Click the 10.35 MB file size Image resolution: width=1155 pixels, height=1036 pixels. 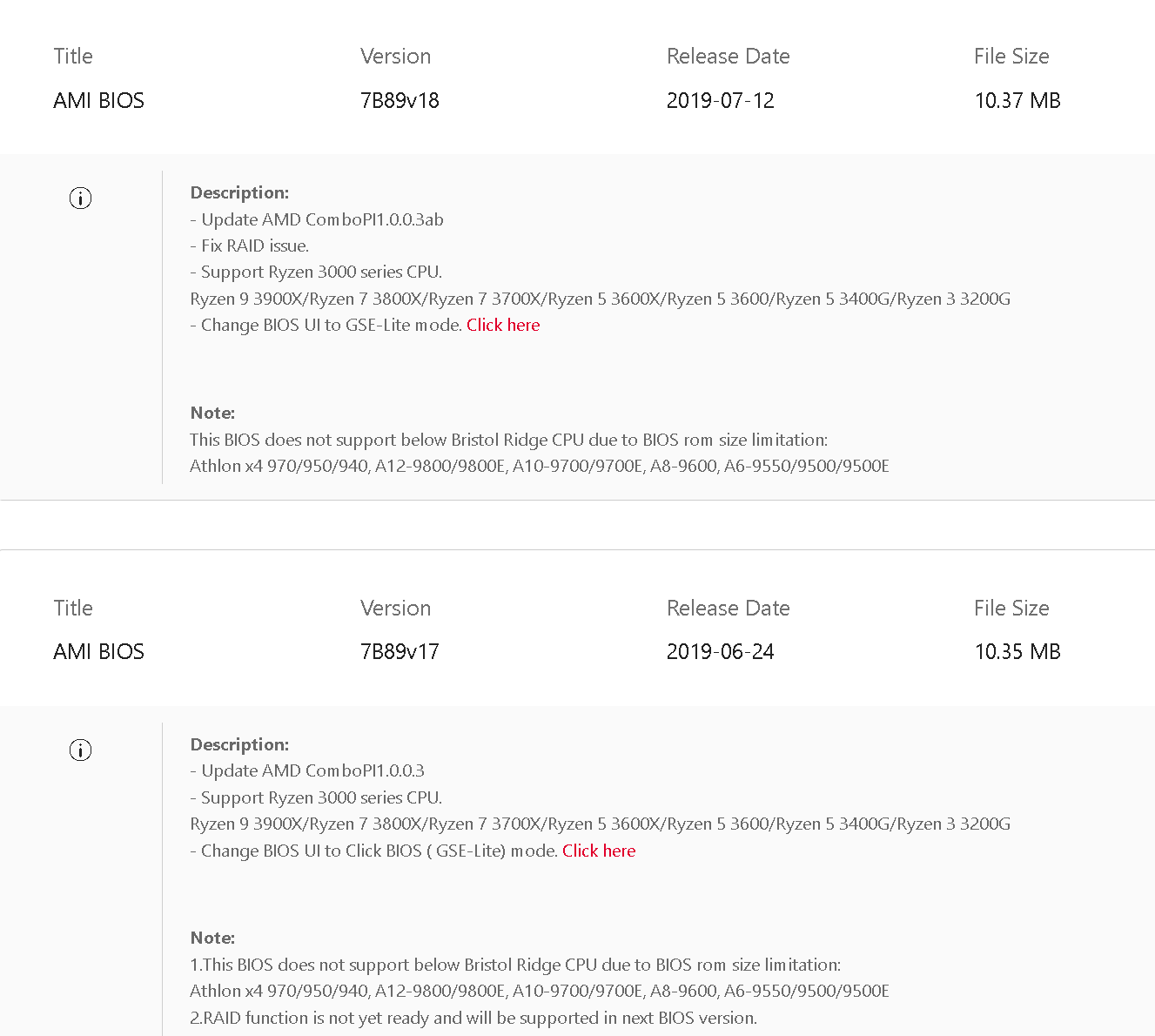tap(1017, 652)
